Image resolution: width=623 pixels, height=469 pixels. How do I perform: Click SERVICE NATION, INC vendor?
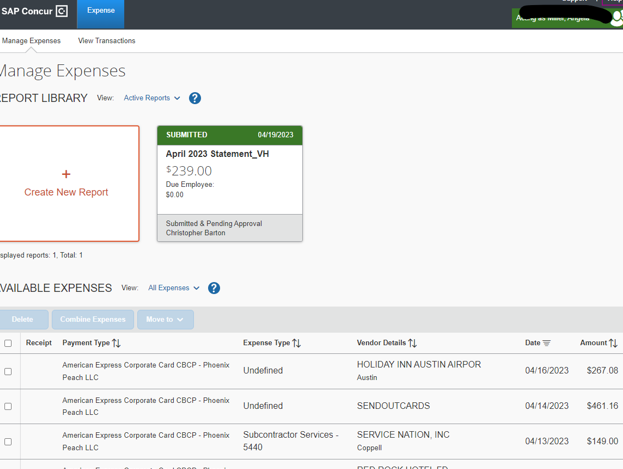point(403,435)
